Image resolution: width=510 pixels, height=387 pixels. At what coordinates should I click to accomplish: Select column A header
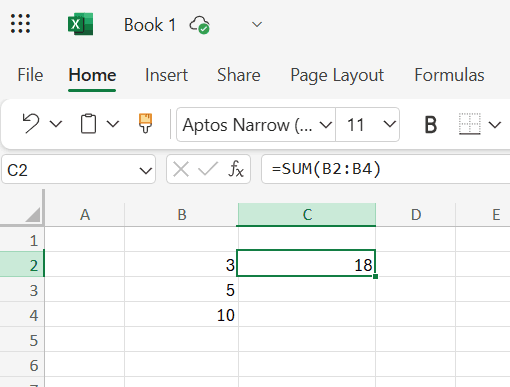click(x=85, y=215)
